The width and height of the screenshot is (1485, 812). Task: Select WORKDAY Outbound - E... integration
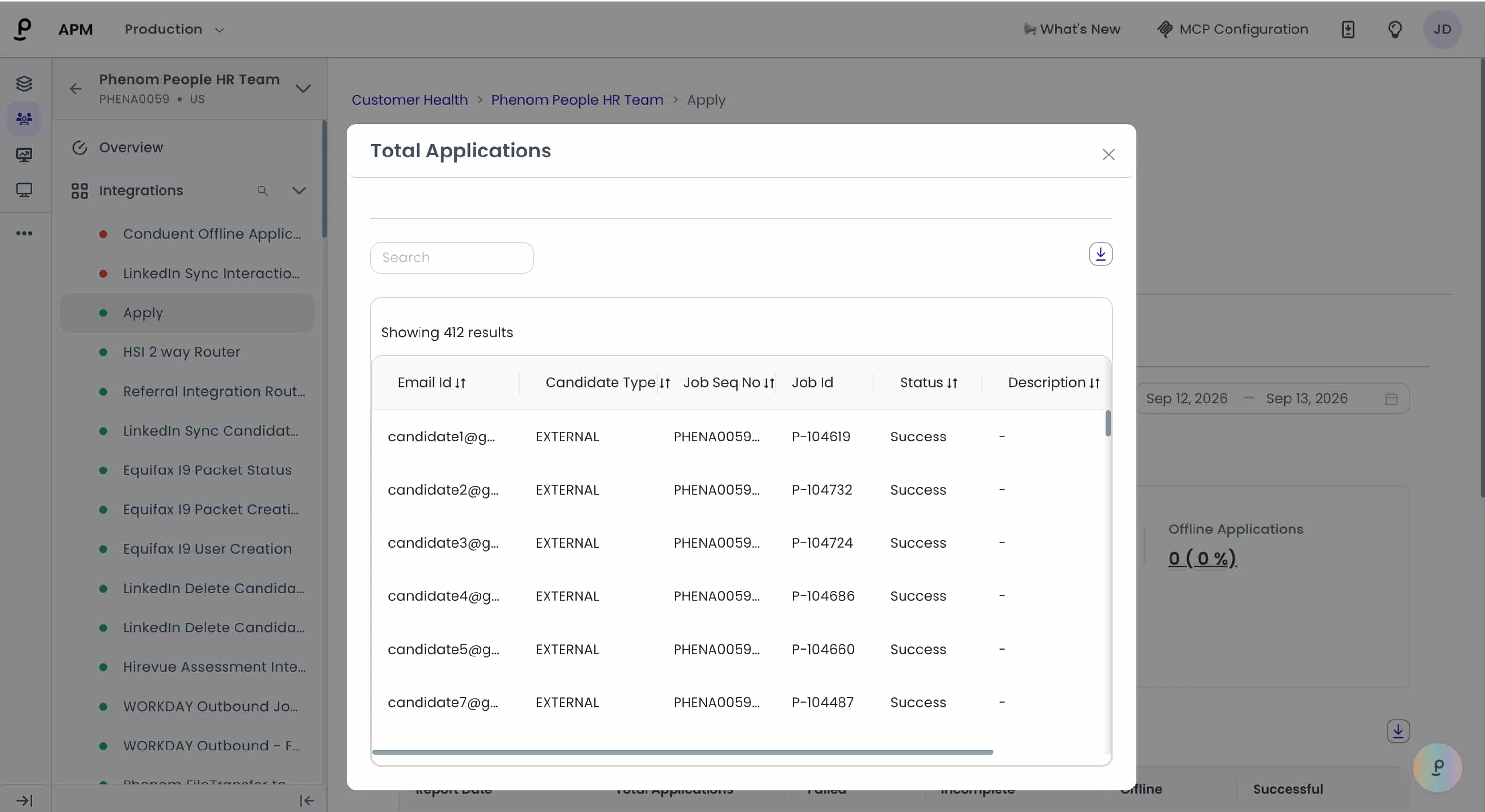(187, 745)
